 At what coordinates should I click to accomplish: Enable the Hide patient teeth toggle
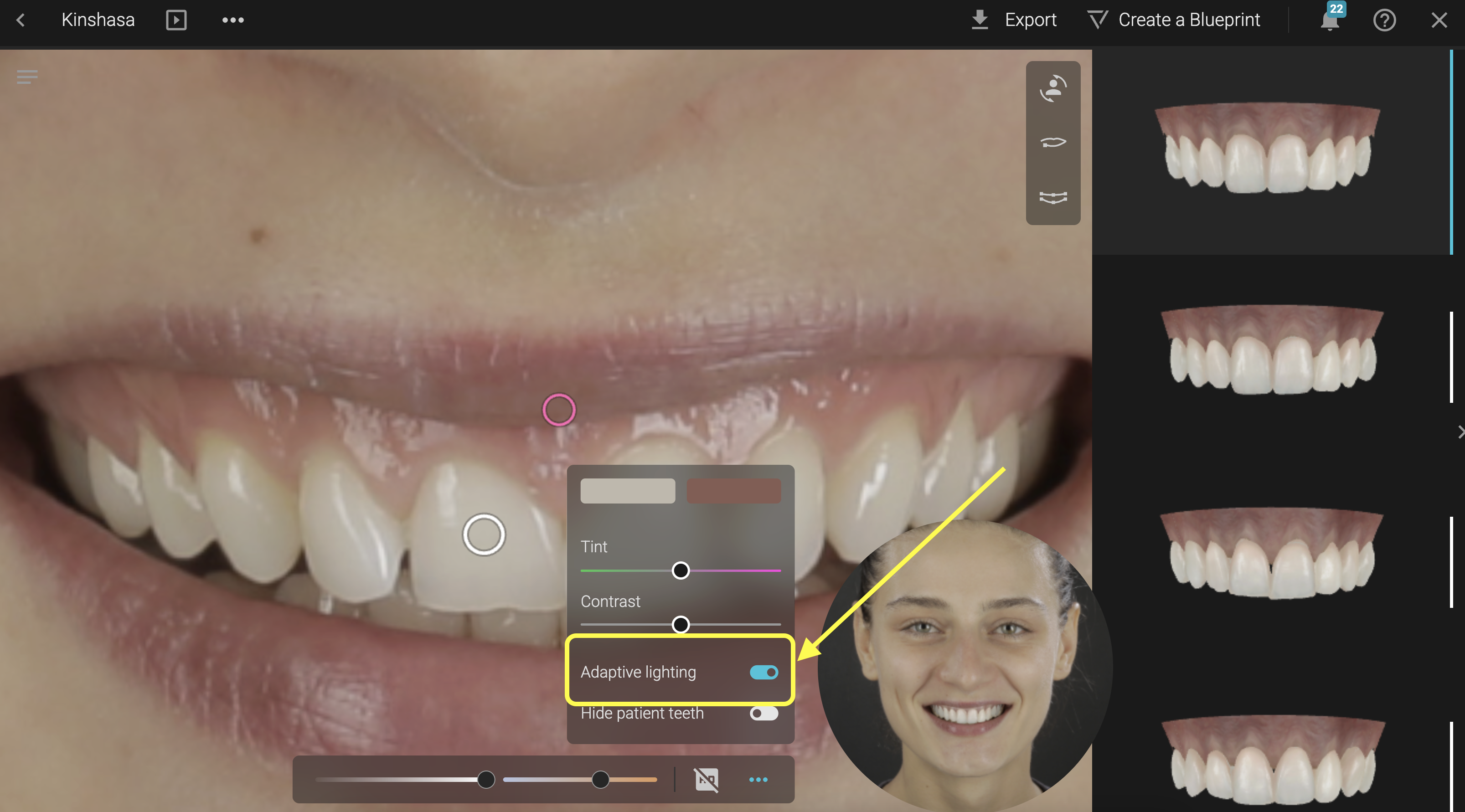click(x=763, y=714)
